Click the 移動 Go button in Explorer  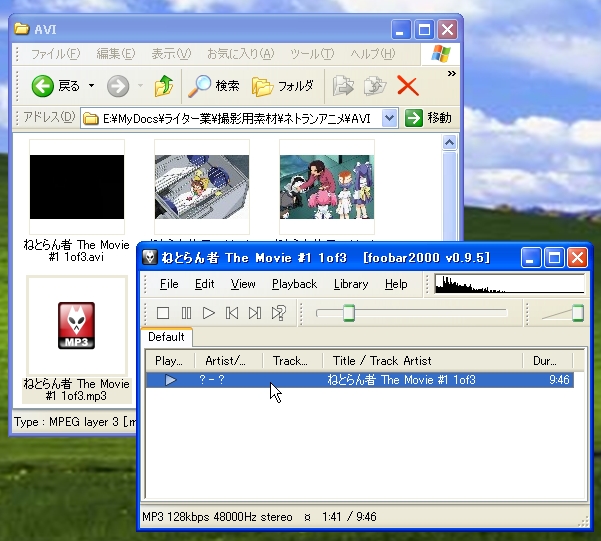(x=429, y=118)
